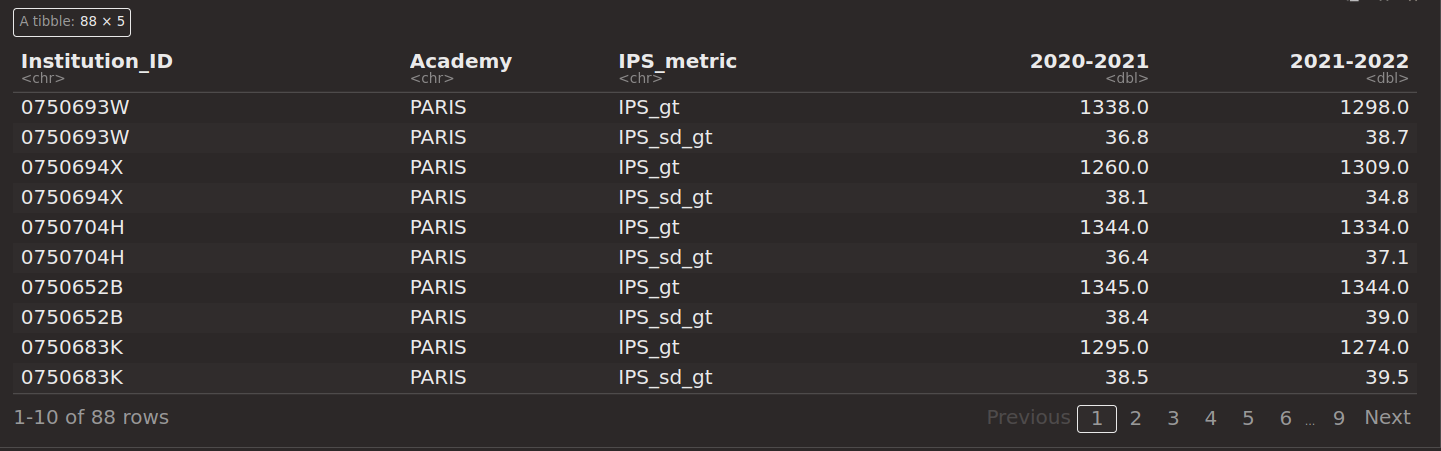Click the IPS_metric column header
Image resolution: width=1441 pixels, height=451 pixels.
coord(678,61)
